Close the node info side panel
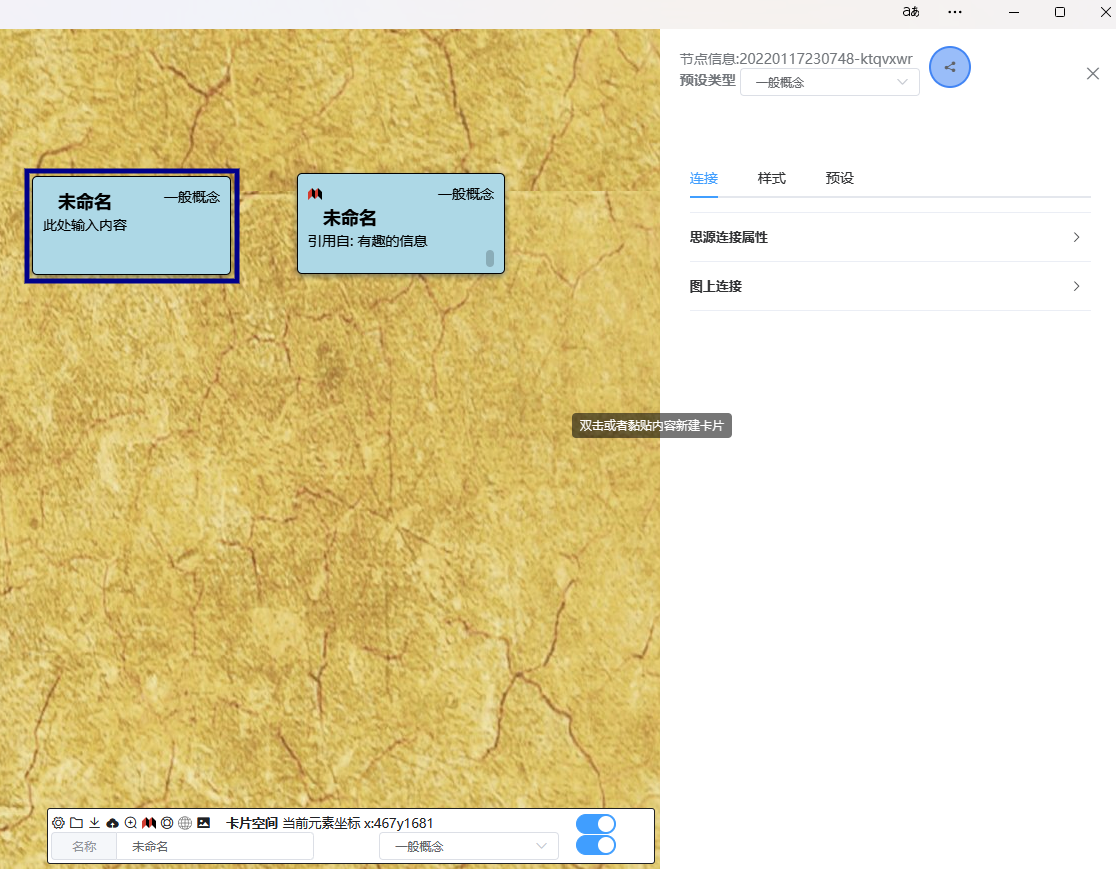Image resolution: width=1116 pixels, height=869 pixels. click(x=1093, y=73)
